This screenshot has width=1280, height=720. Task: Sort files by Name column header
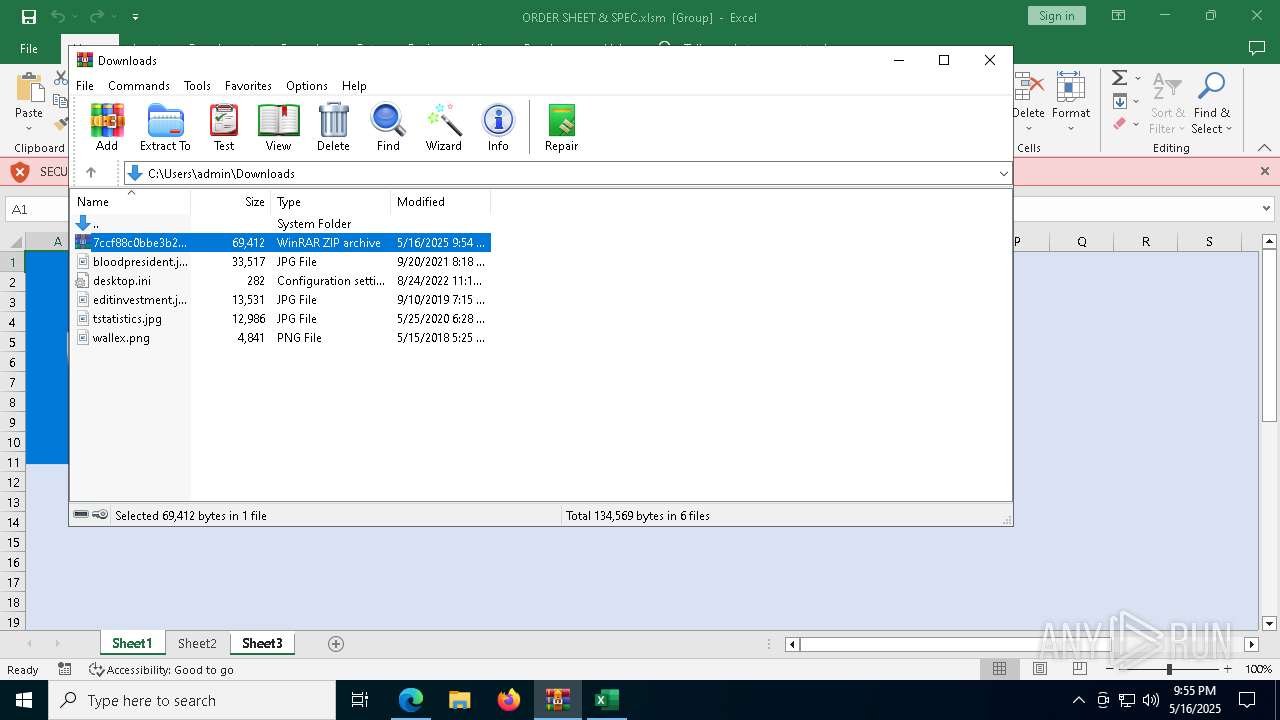click(x=131, y=202)
